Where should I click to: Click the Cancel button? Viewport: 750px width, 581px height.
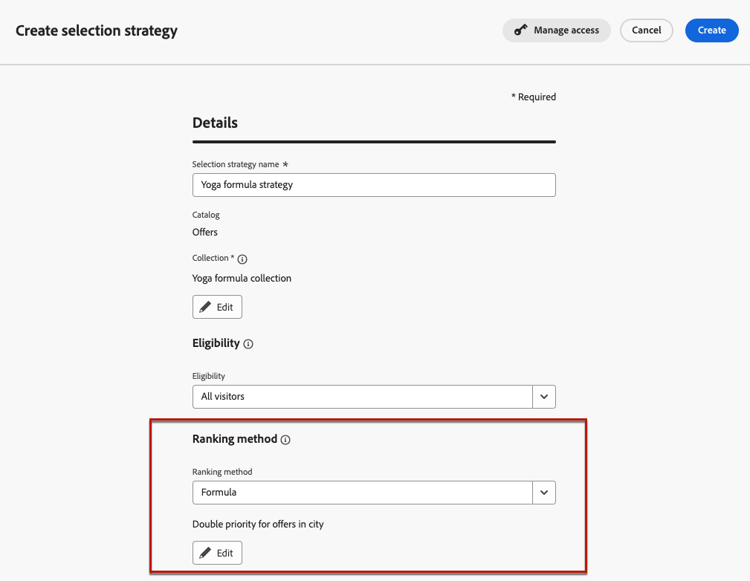pyautogui.click(x=646, y=30)
